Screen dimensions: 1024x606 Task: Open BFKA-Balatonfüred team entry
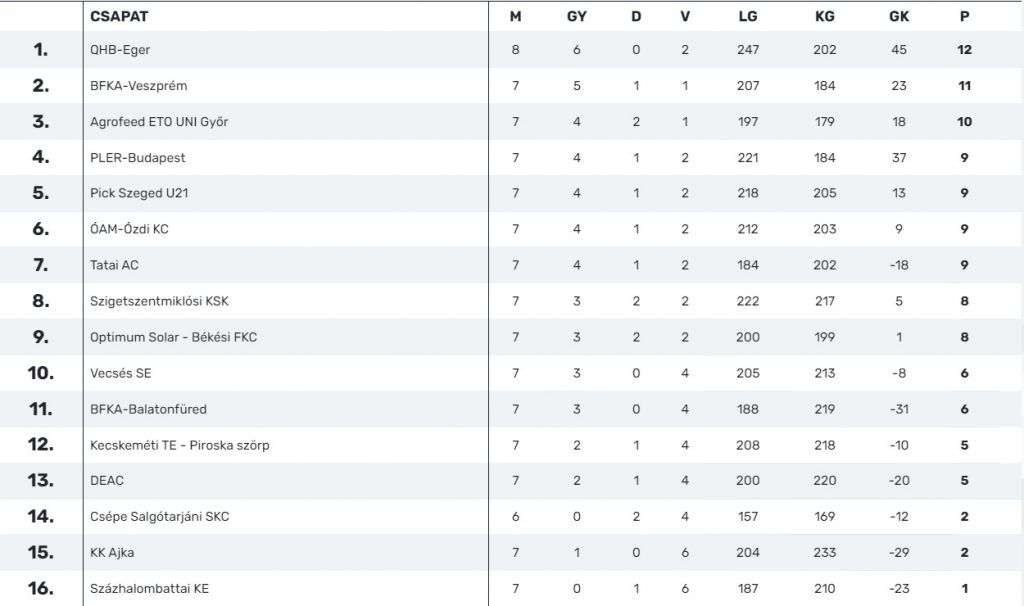(x=148, y=409)
